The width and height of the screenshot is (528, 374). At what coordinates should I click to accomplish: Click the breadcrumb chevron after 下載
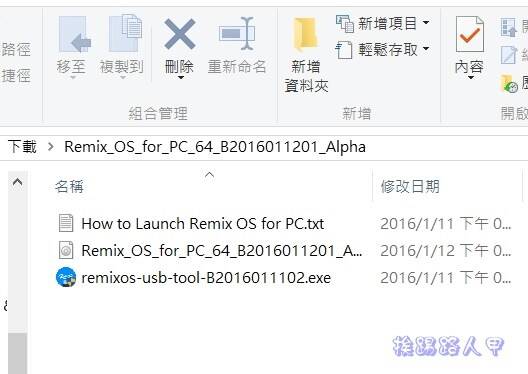(51, 147)
